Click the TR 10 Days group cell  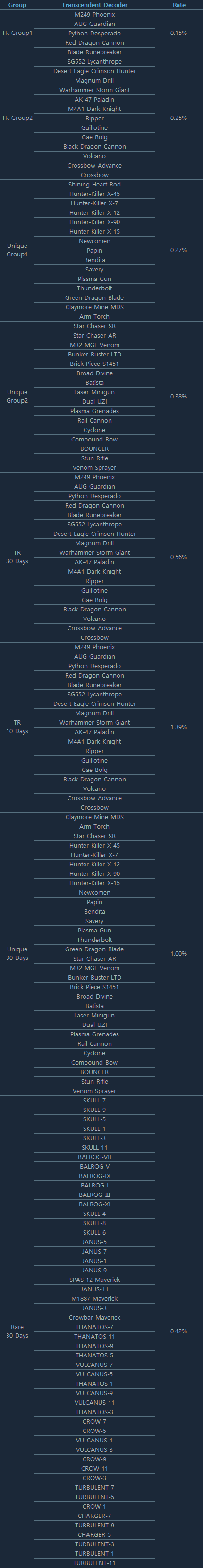17,727
